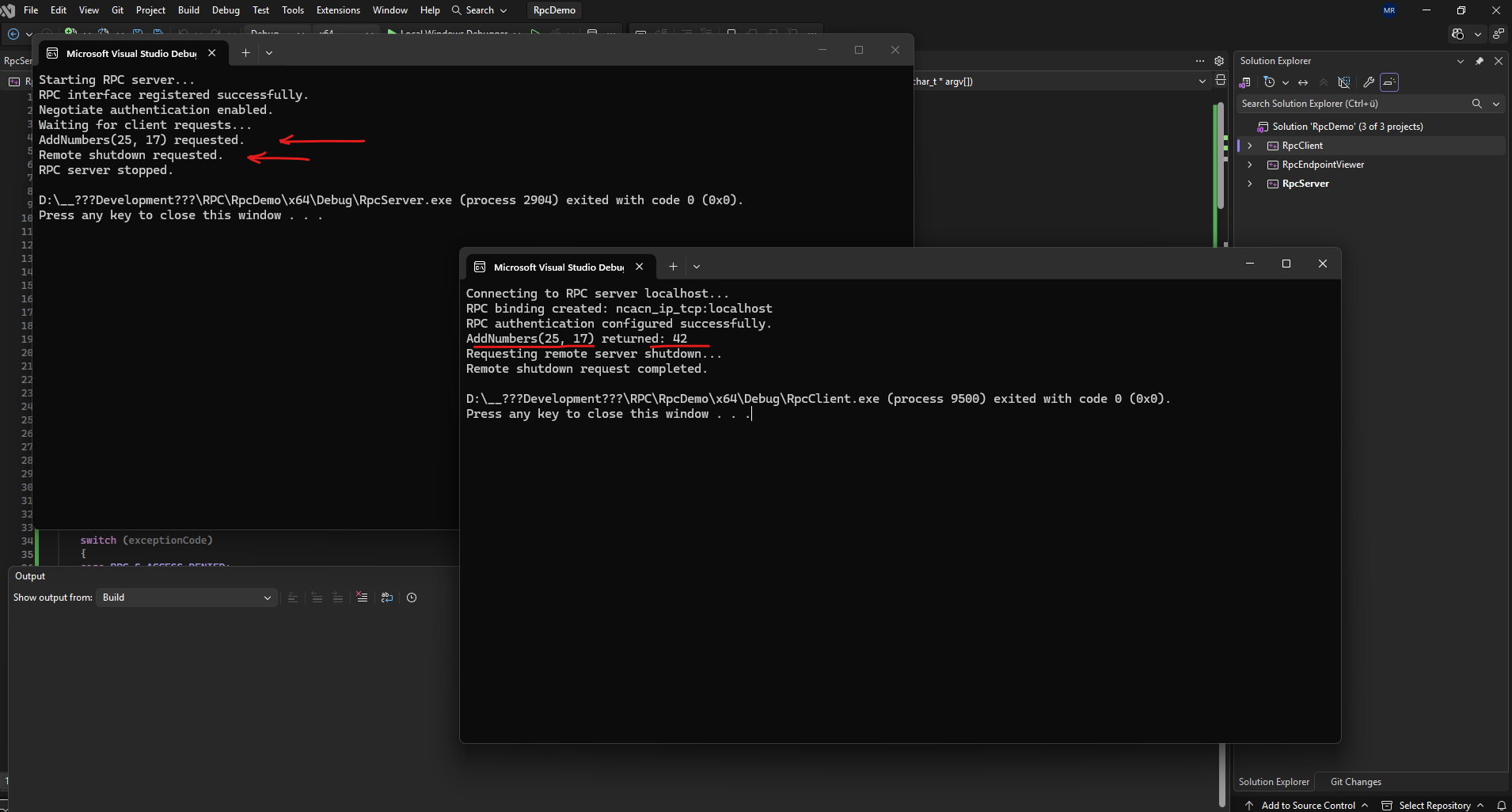Click Select Repository in status bar
This screenshot has width=1512, height=812.
pos(1433,805)
